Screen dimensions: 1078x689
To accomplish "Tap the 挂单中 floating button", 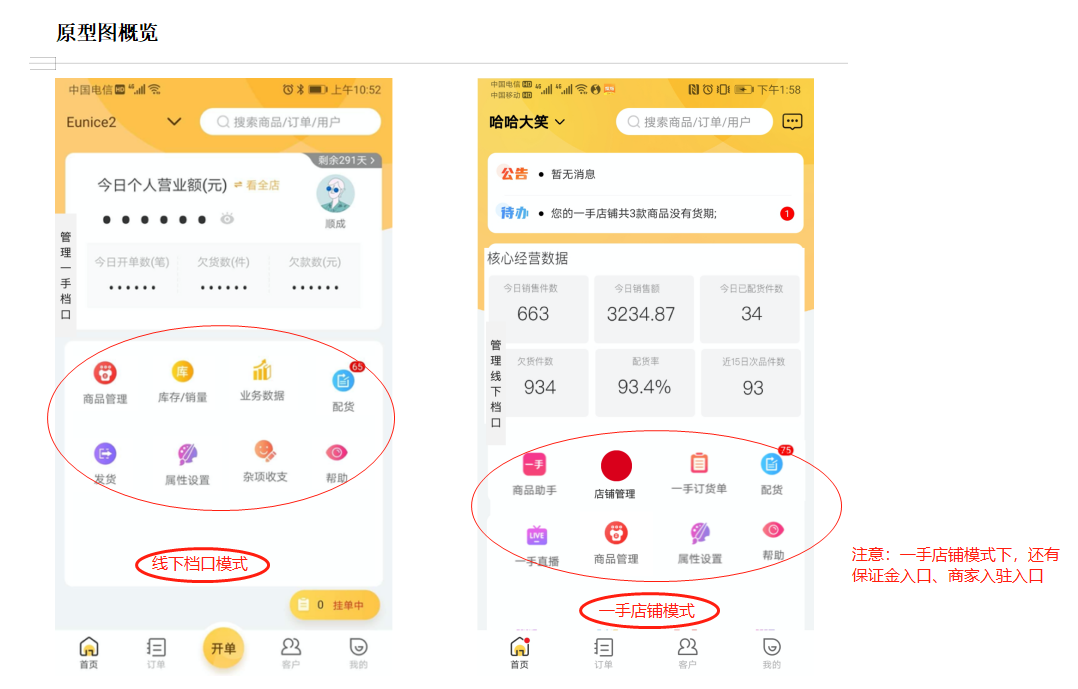I will tap(335, 605).
